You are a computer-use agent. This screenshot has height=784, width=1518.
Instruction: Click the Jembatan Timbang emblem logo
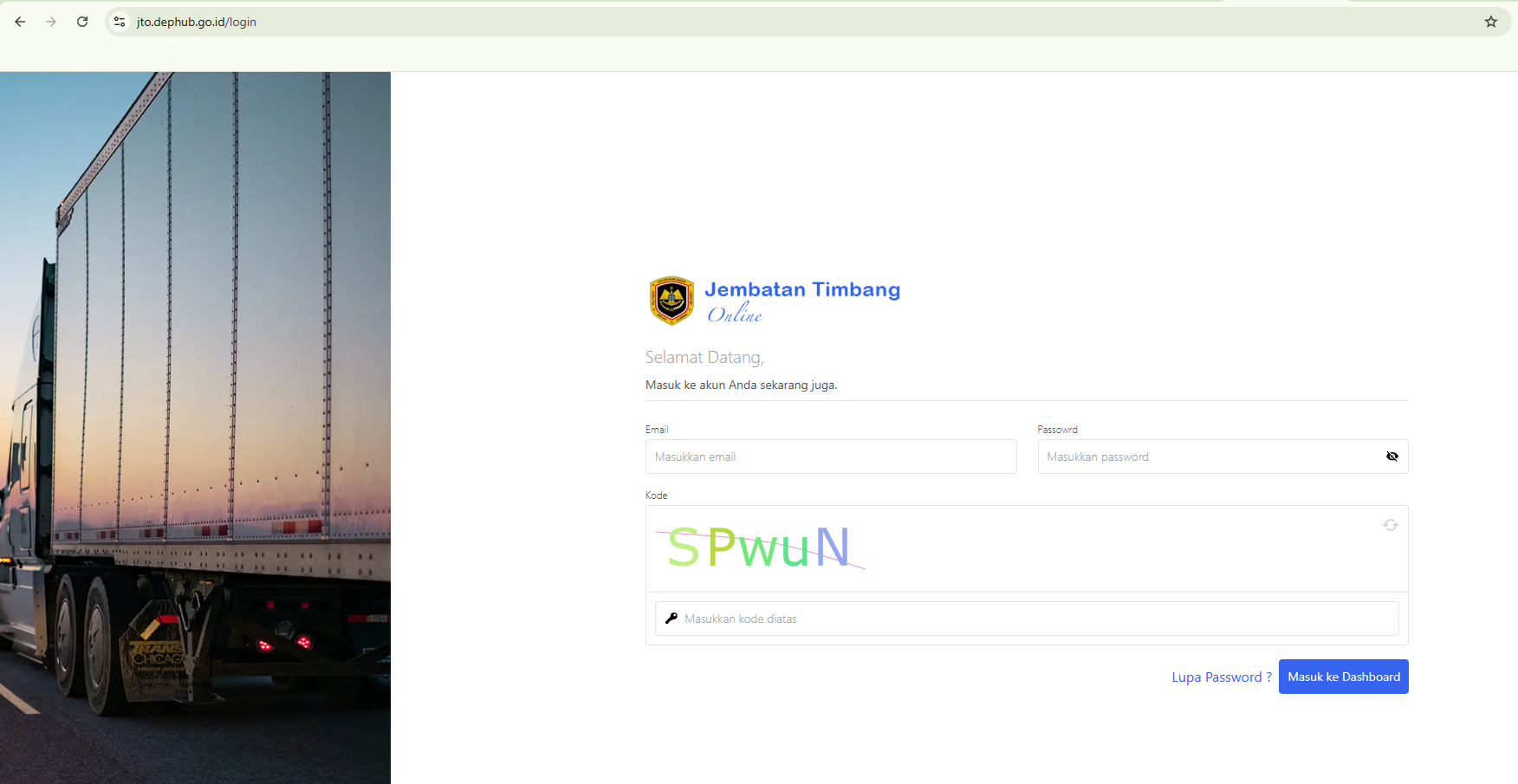671,301
